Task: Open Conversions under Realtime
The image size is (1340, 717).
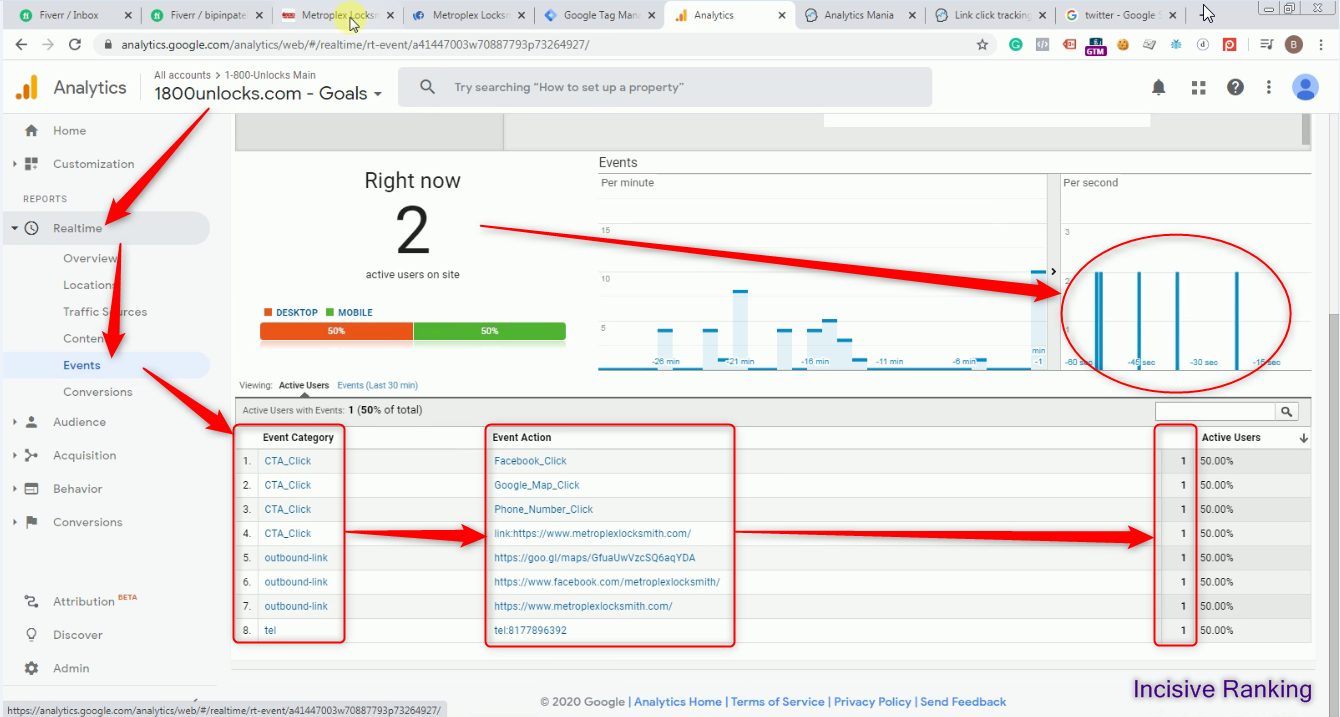Action: coord(98,392)
